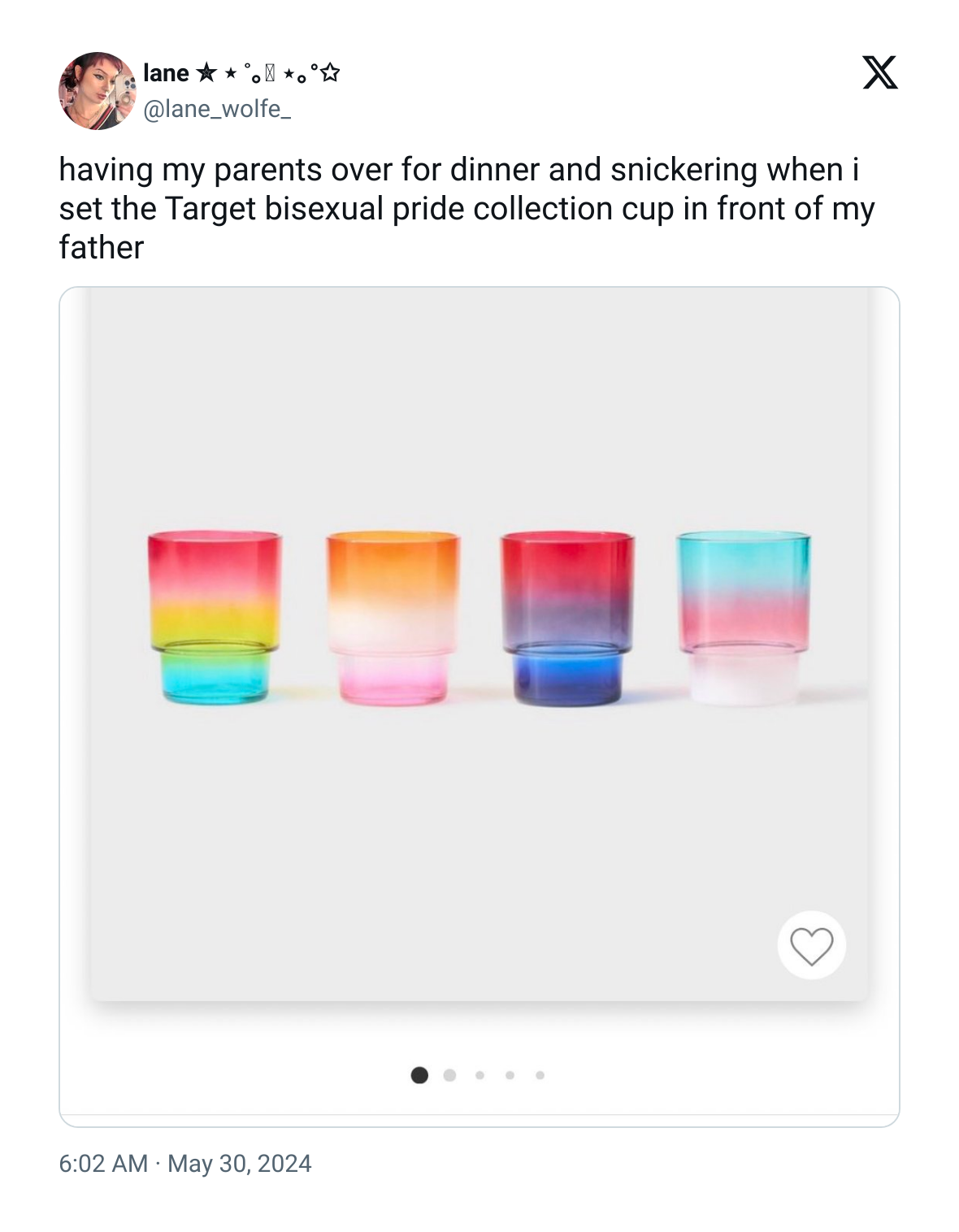Open the display name "lane"

click(166, 73)
